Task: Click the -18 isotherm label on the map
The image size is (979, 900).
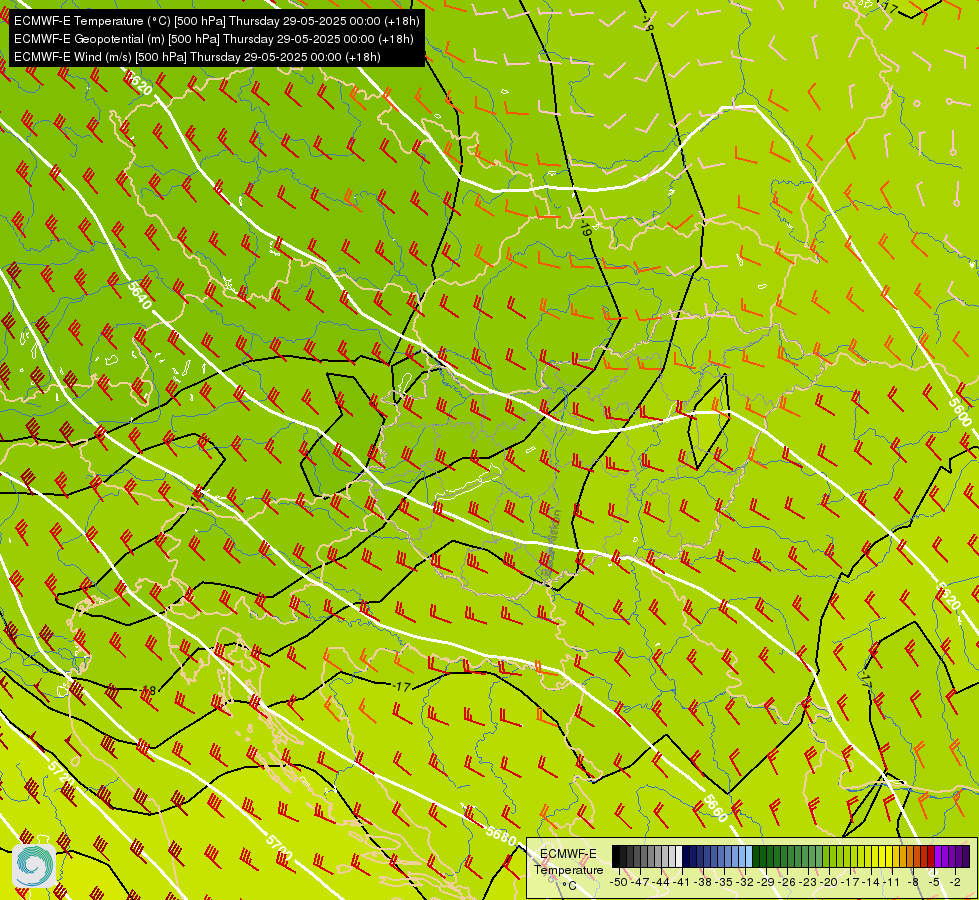Action: point(149,690)
